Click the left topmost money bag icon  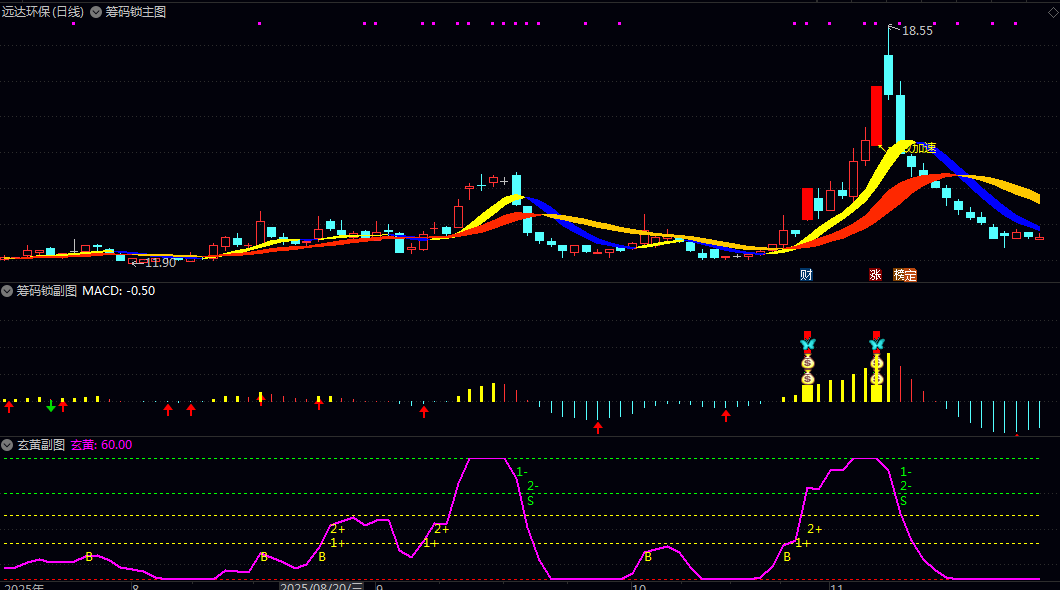[x=807, y=362]
